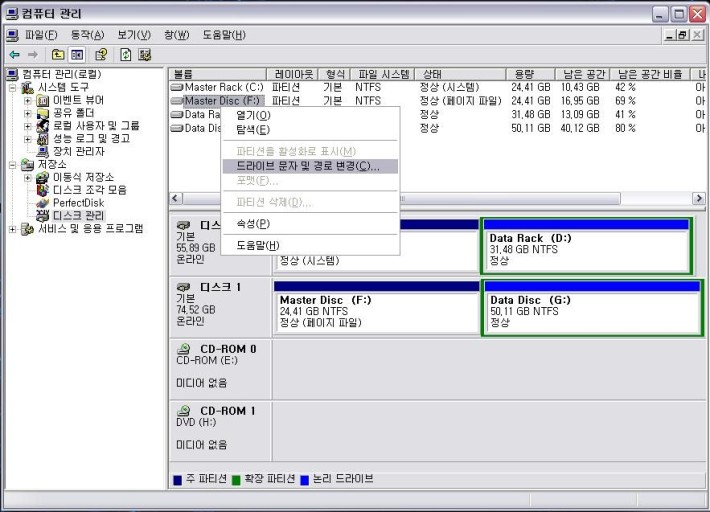The width and height of the screenshot is (710, 512).
Task: Open 장치 관리자 device manager node
Action: click(78, 151)
